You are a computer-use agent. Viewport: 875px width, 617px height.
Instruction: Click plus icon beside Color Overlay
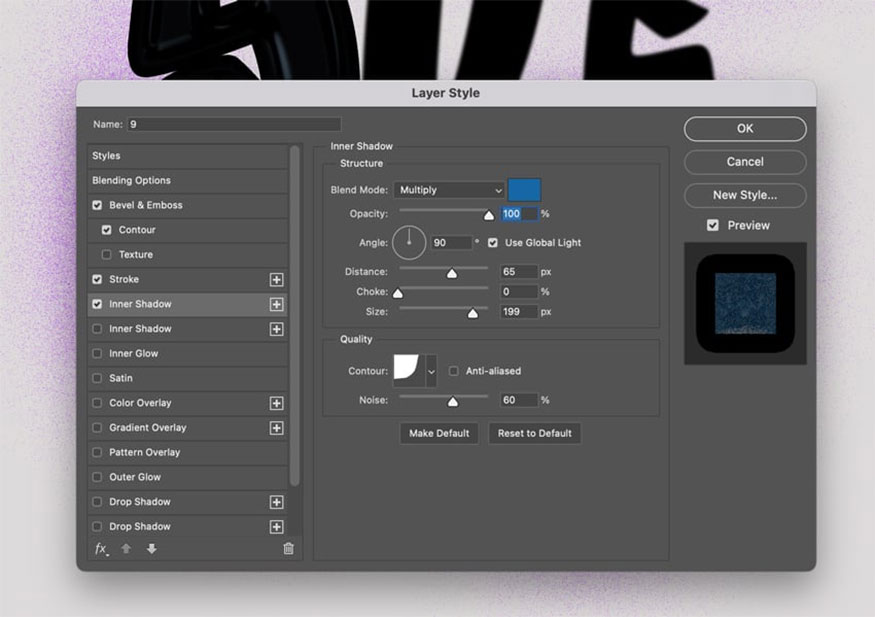click(x=277, y=403)
